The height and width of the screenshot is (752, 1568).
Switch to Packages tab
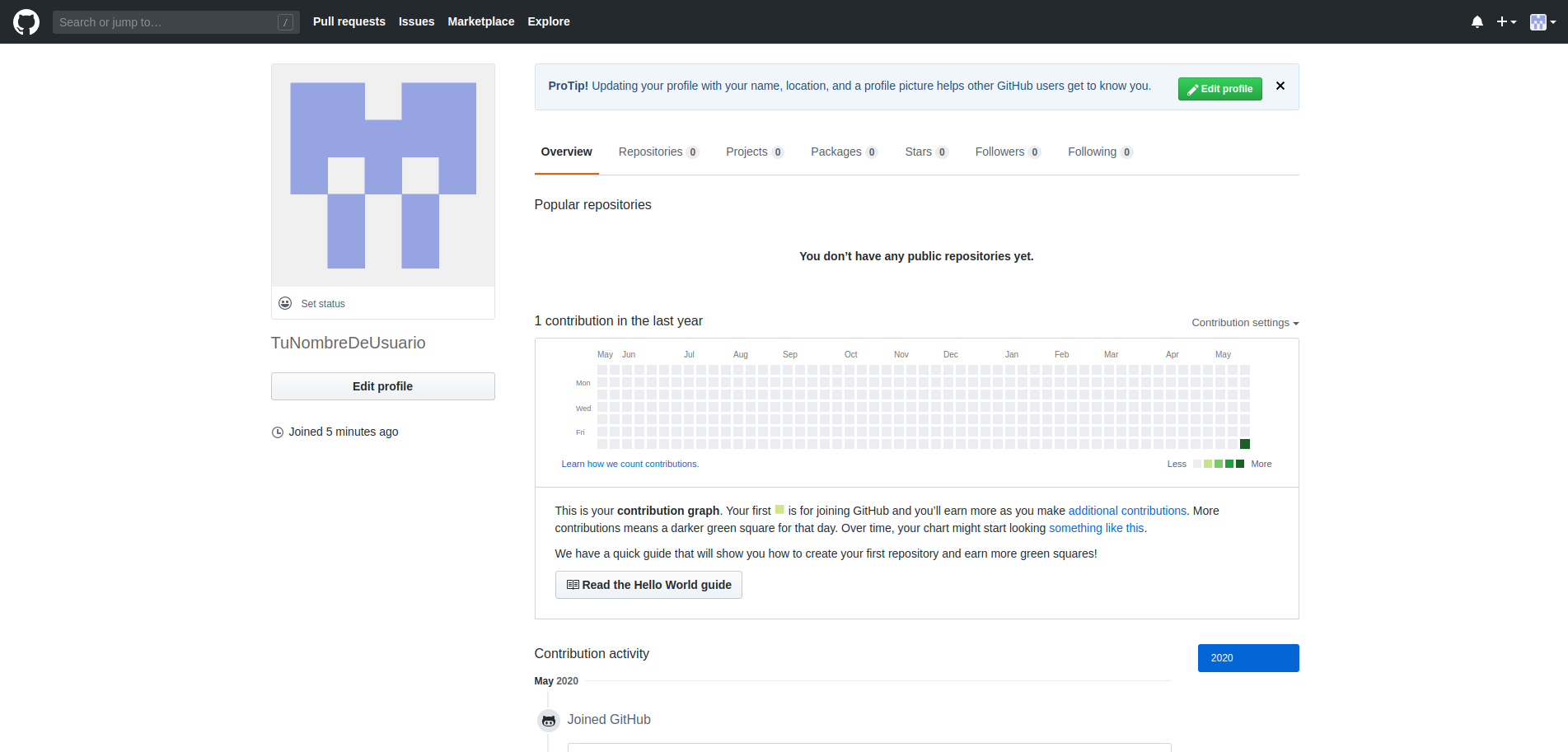click(844, 152)
